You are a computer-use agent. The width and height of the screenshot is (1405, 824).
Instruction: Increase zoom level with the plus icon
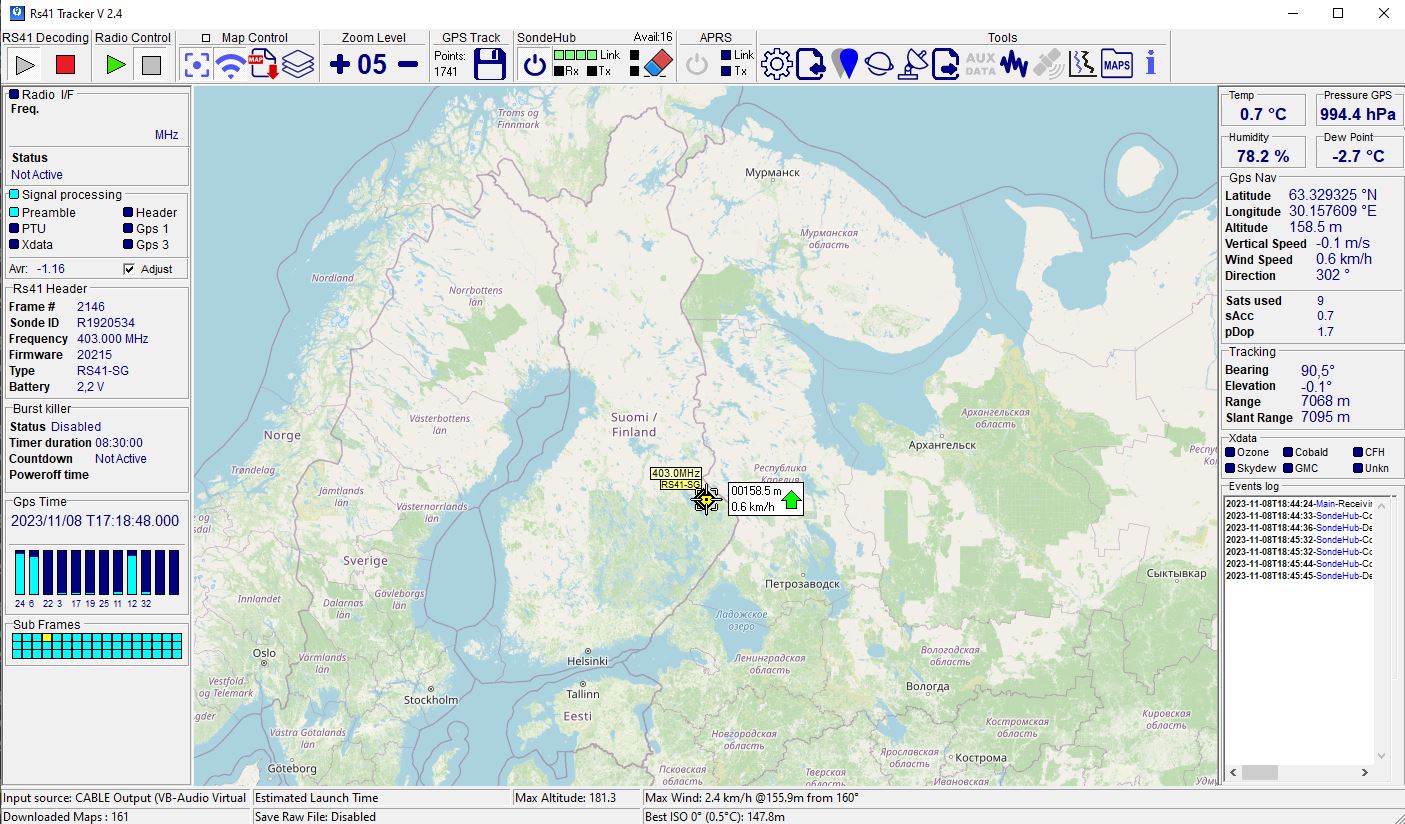(340, 65)
